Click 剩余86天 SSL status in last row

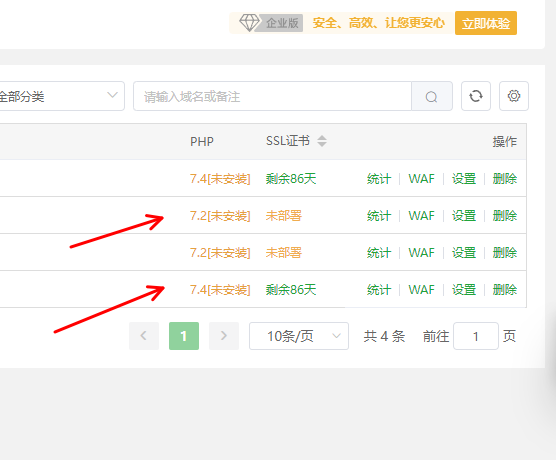291,290
